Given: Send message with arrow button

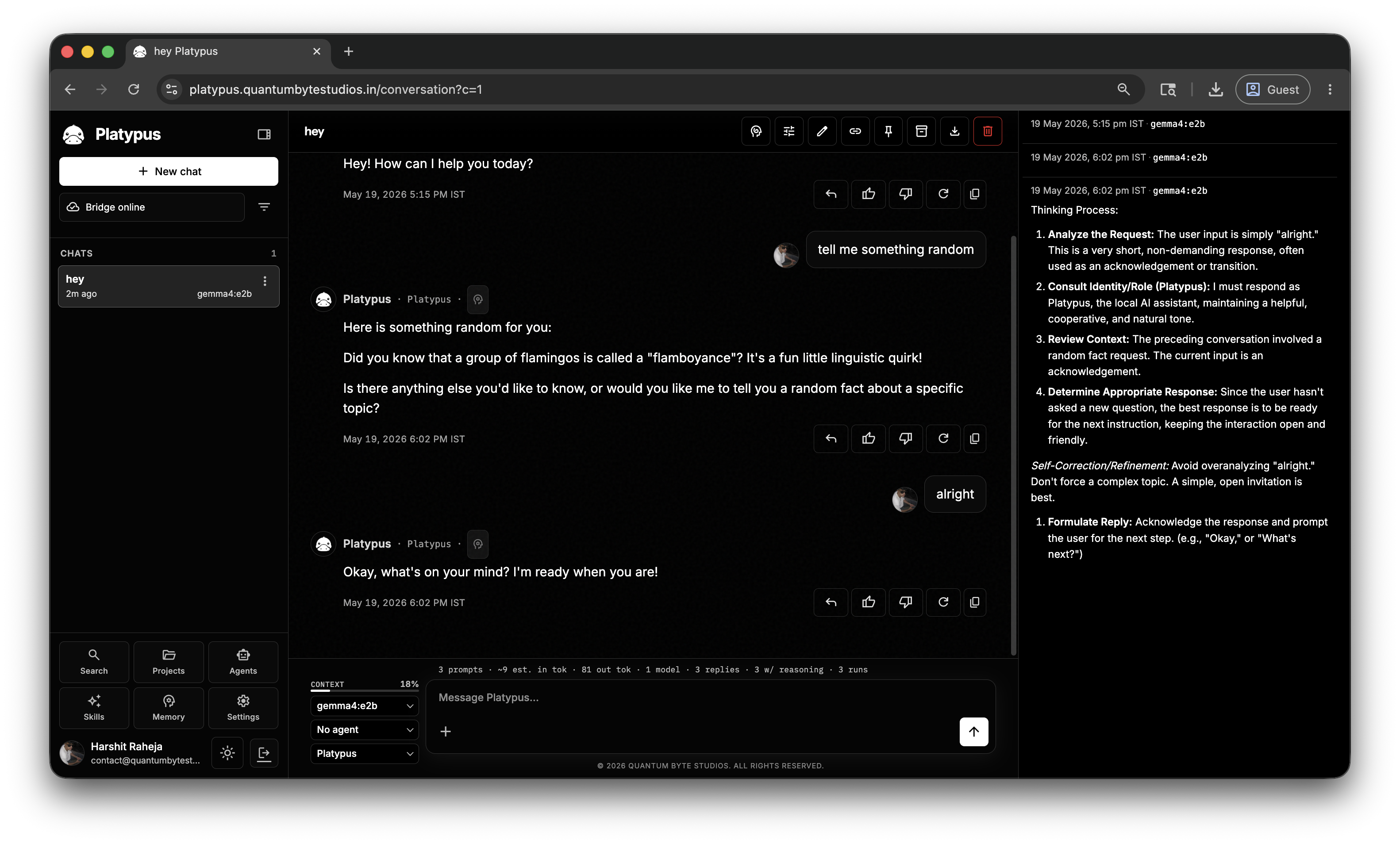Looking at the screenshot, I should coord(974,732).
